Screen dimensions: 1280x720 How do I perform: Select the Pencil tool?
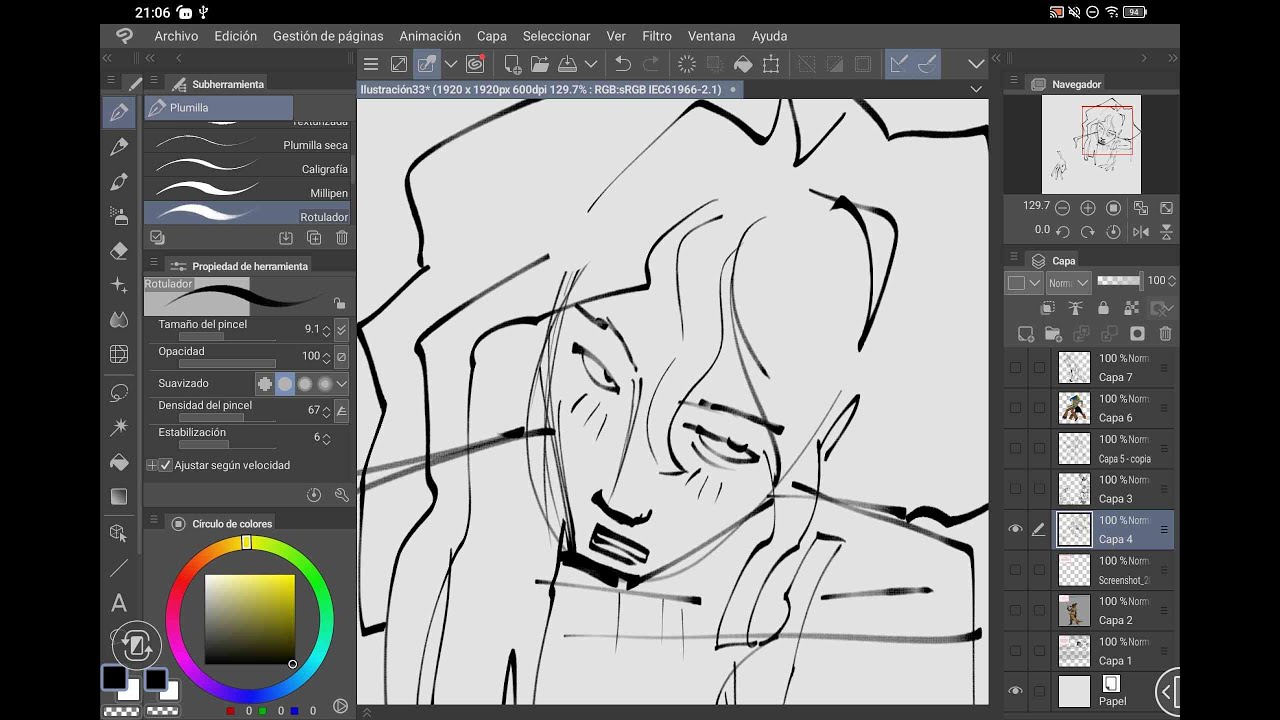[119, 147]
